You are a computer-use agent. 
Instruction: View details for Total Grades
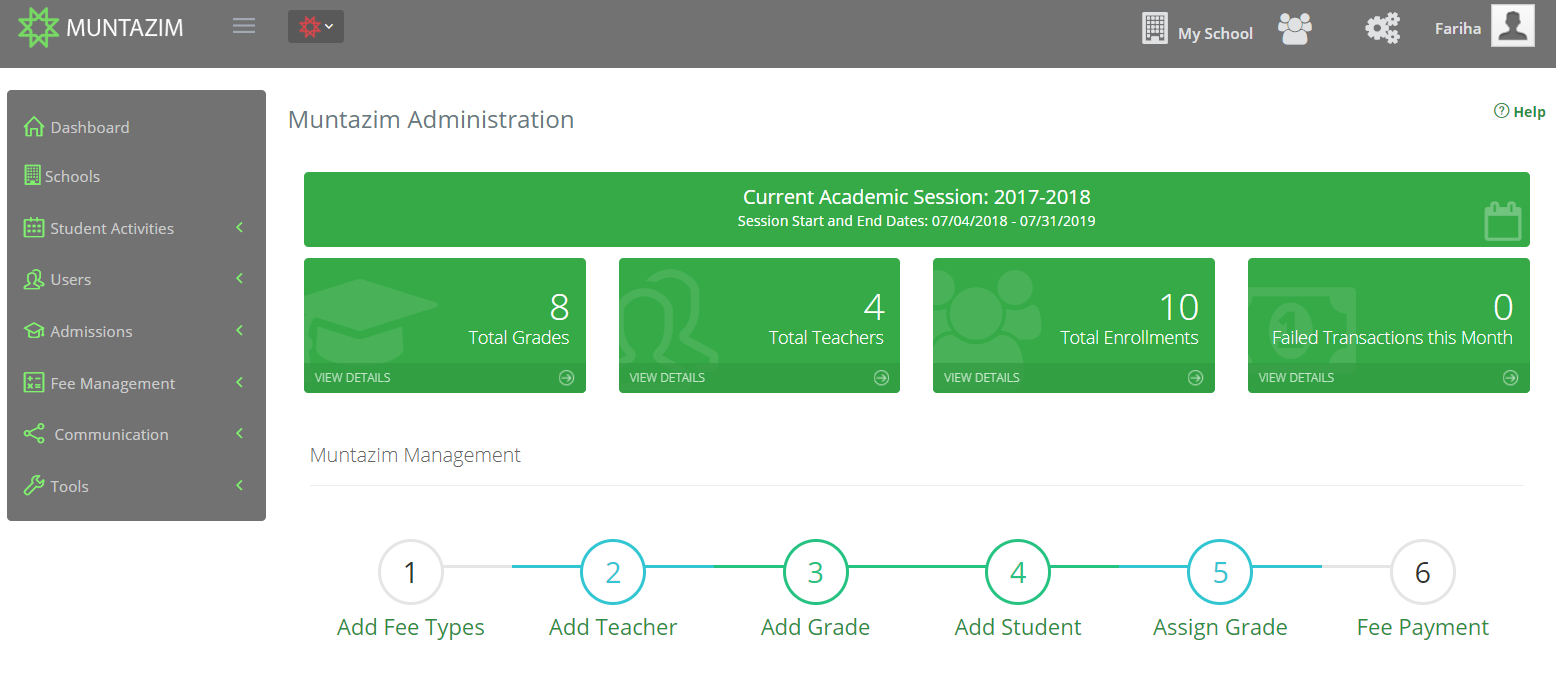click(x=353, y=378)
